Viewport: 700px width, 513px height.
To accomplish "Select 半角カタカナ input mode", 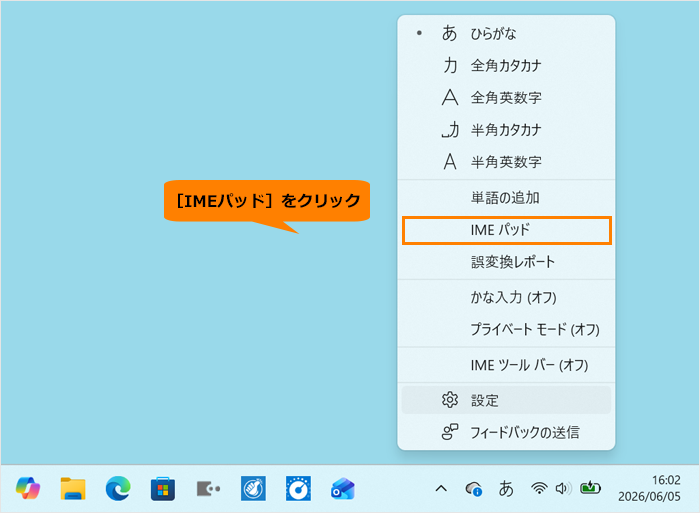I will tap(506, 130).
